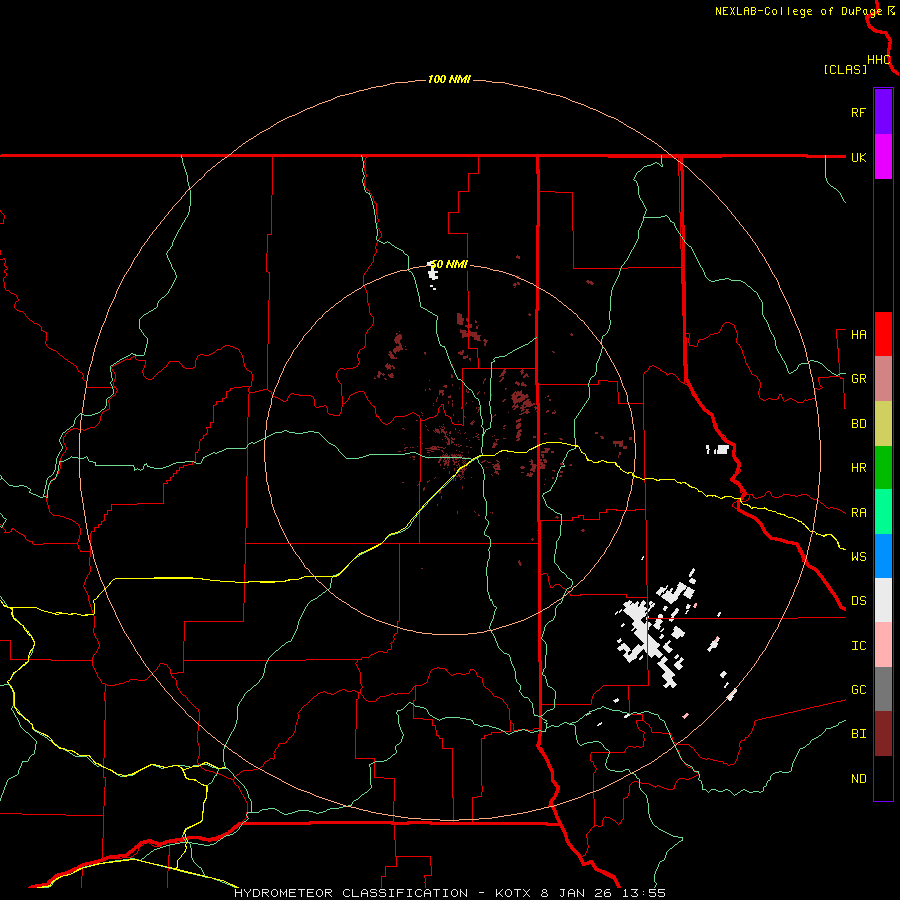
Task: Click the ND legend label
Action: [x=858, y=779]
